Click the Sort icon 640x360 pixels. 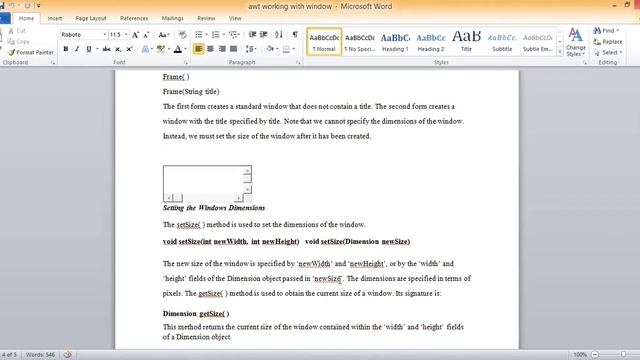[x=279, y=35]
